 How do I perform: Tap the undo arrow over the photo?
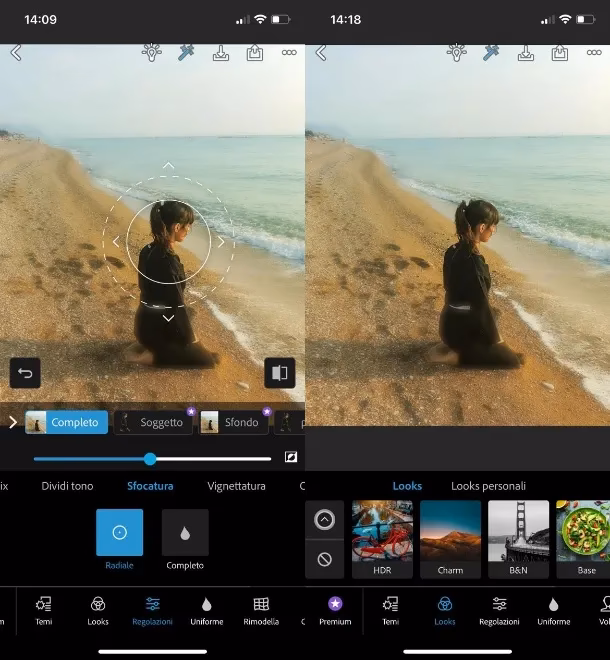point(25,373)
